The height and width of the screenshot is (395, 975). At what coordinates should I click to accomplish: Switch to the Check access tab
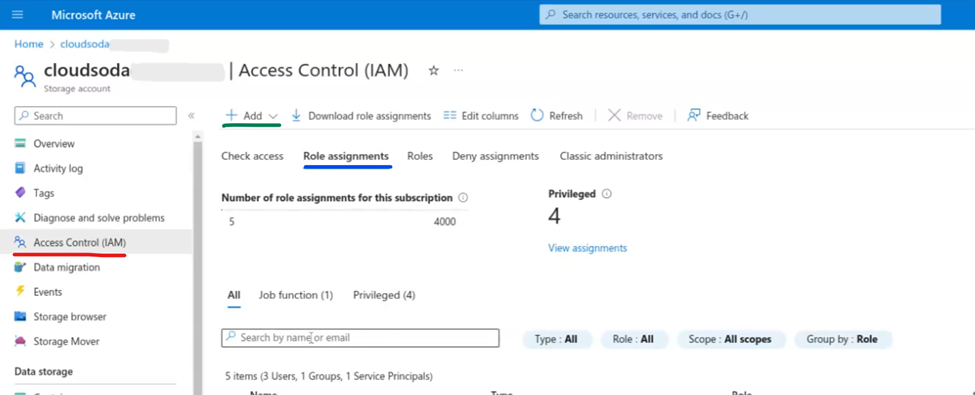tap(252, 156)
